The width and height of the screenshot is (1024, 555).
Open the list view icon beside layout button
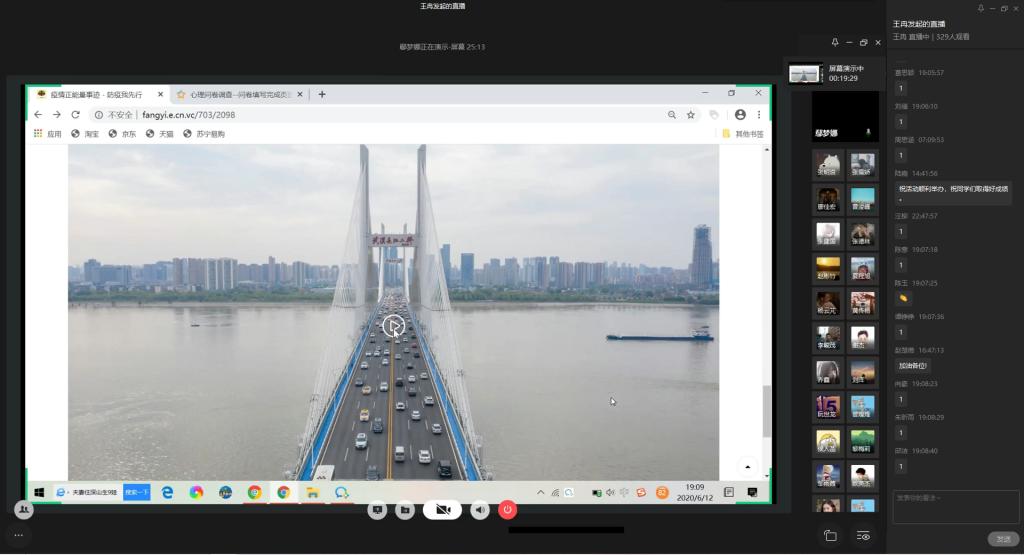[864, 536]
